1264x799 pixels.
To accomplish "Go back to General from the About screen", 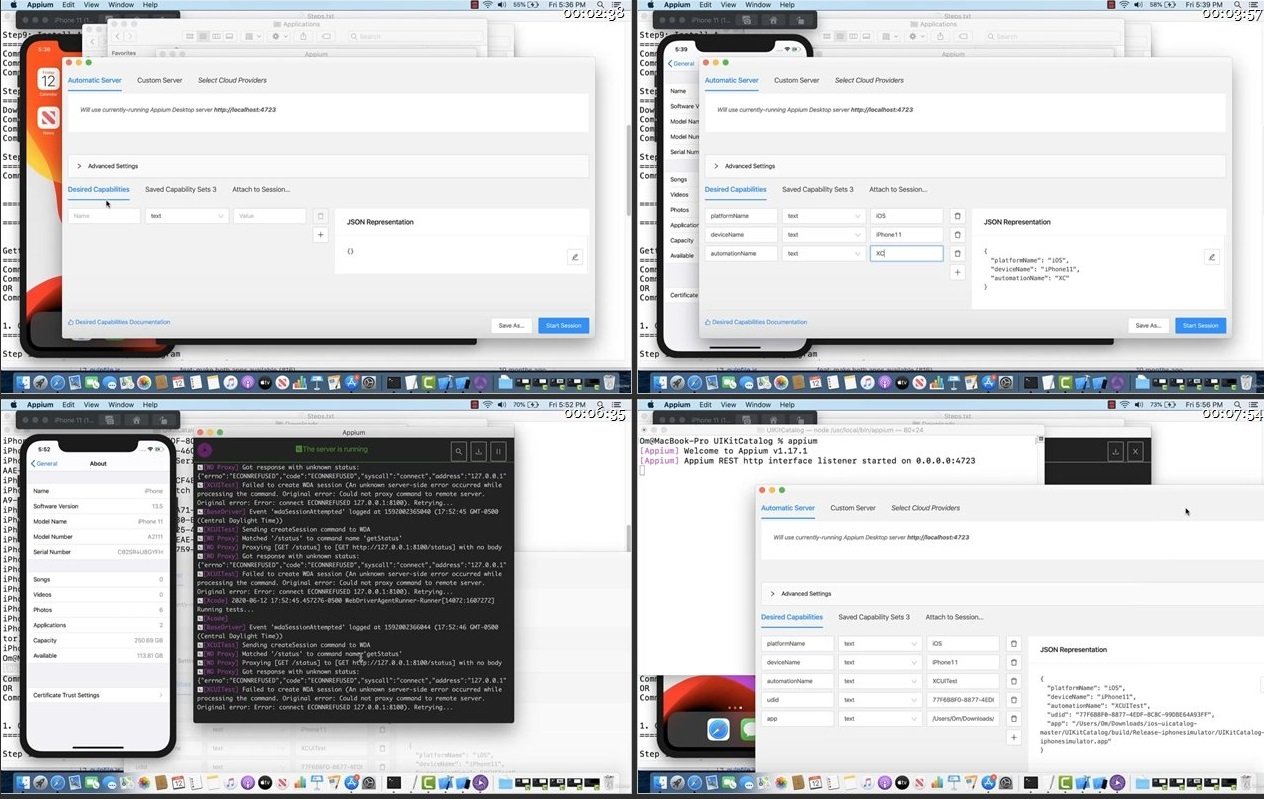I will [x=45, y=463].
